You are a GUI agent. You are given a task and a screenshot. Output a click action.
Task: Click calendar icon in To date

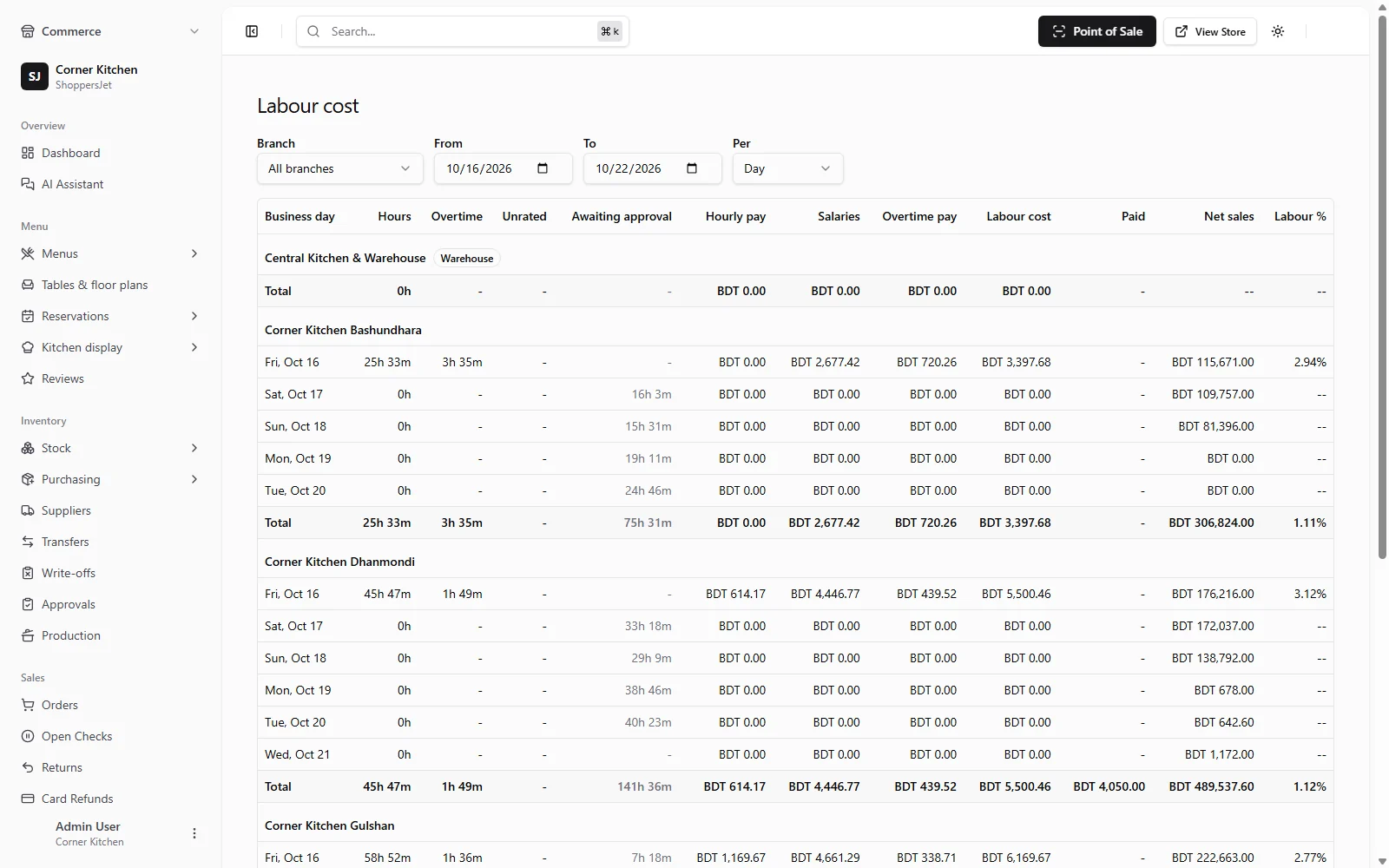[692, 168]
